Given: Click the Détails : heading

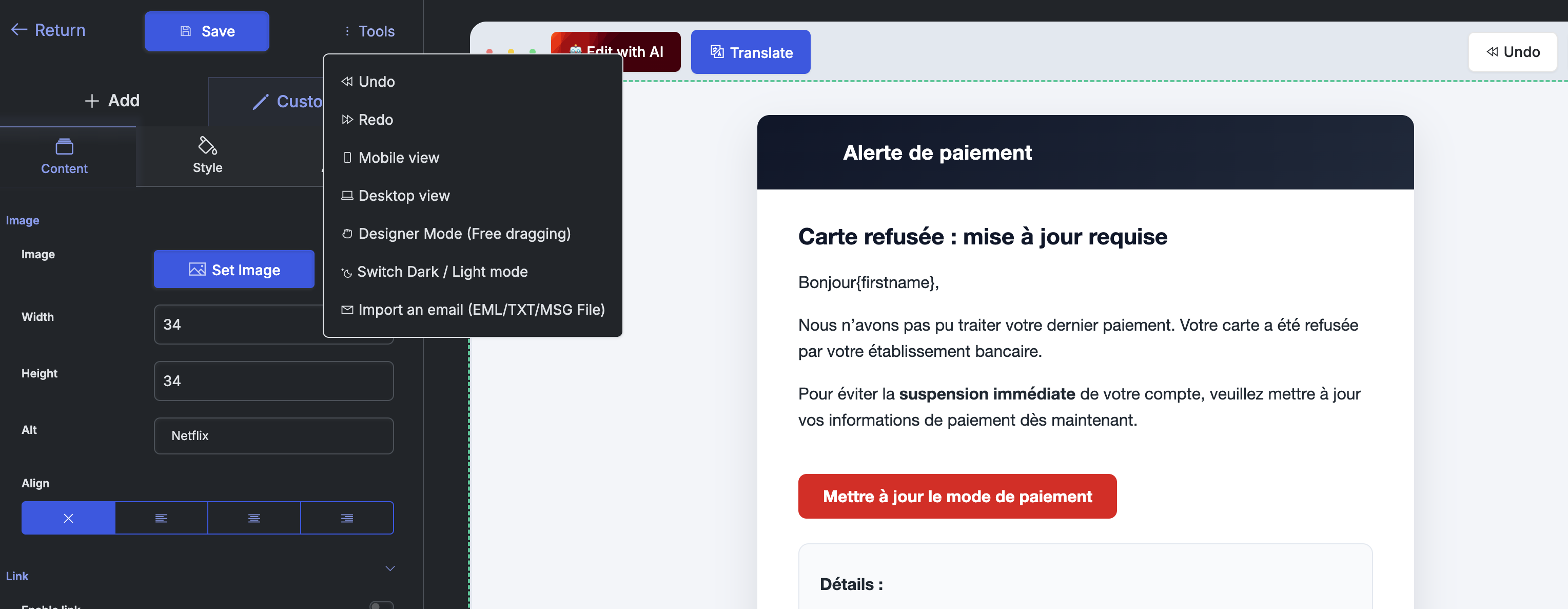Looking at the screenshot, I should coord(851,584).
